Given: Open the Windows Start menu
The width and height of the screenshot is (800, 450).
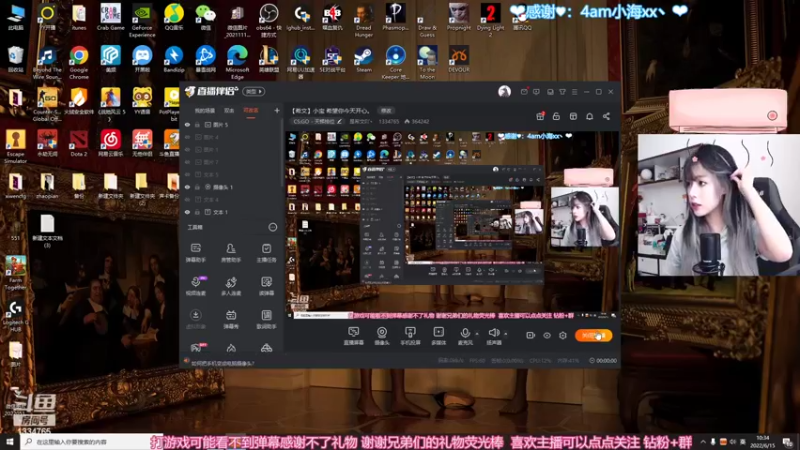Looking at the screenshot, I should pos(9,442).
